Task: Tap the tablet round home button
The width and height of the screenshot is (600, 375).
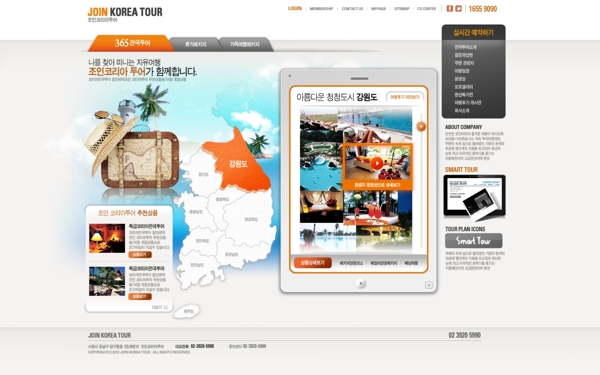Action: click(x=360, y=284)
